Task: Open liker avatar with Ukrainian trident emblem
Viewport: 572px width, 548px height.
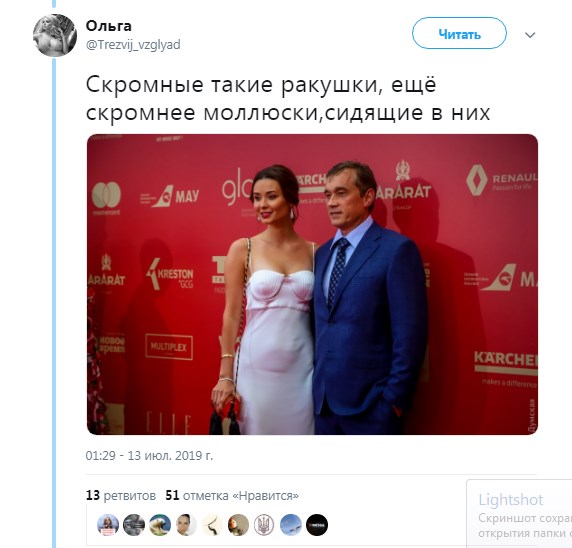Action: pos(264,525)
